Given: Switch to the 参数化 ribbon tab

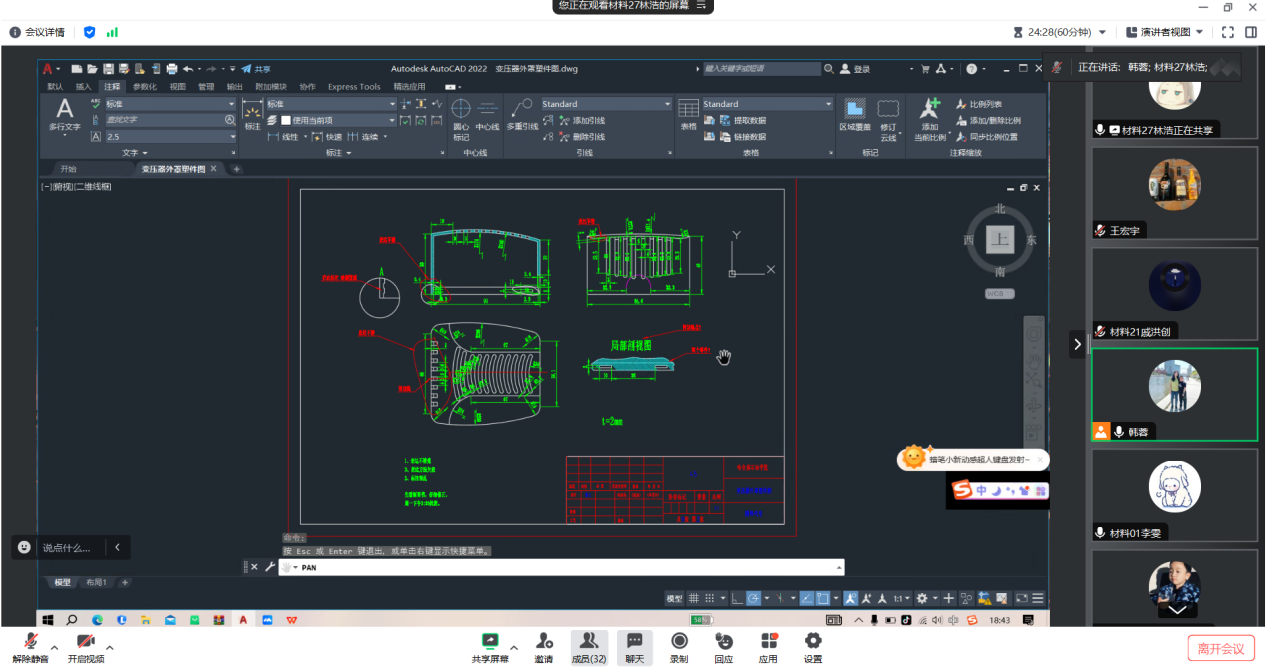Looking at the screenshot, I should pyautogui.click(x=144, y=87).
